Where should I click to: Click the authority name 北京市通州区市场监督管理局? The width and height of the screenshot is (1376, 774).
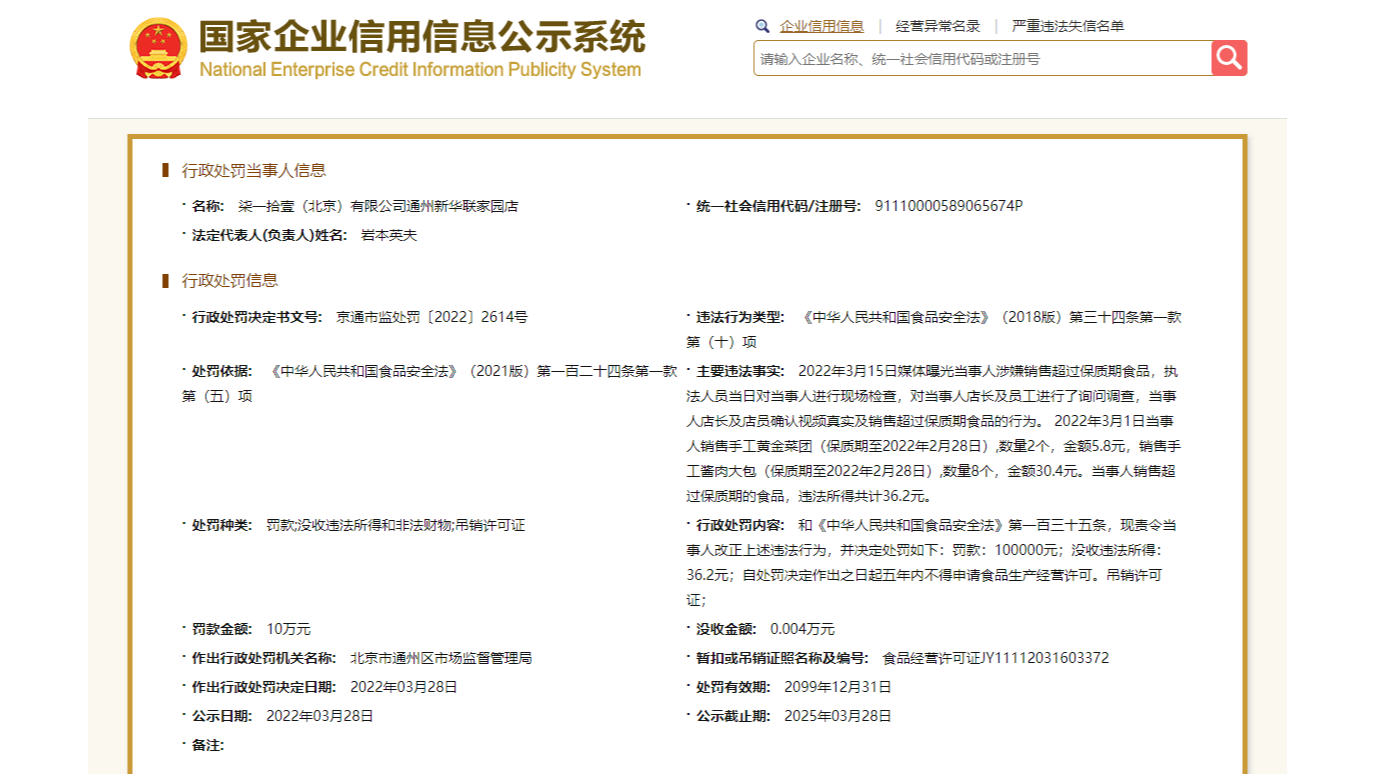click(x=440, y=658)
